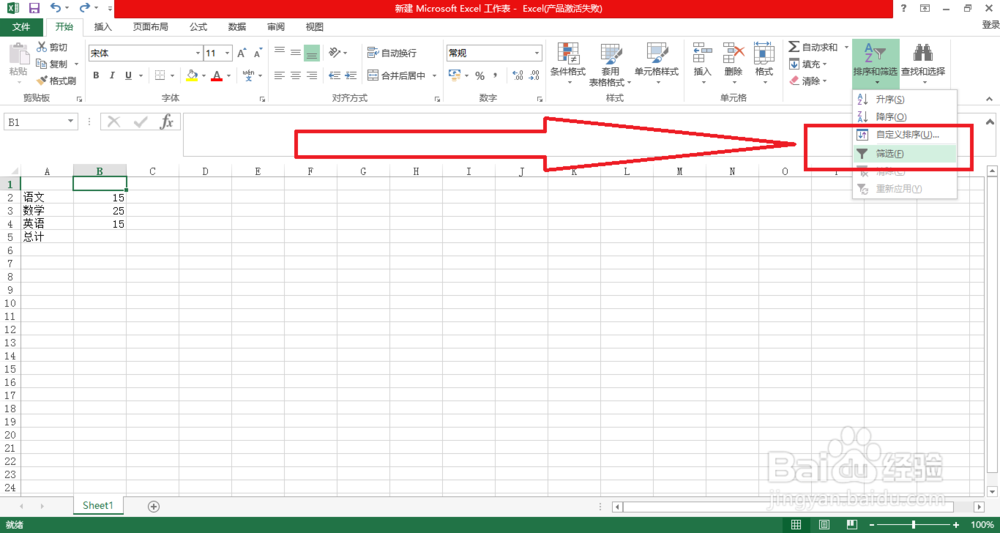This screenshot has height=533, width=1000.
Task: Click the percent style button
Action: pyautogui.click(x=480, y=76)
